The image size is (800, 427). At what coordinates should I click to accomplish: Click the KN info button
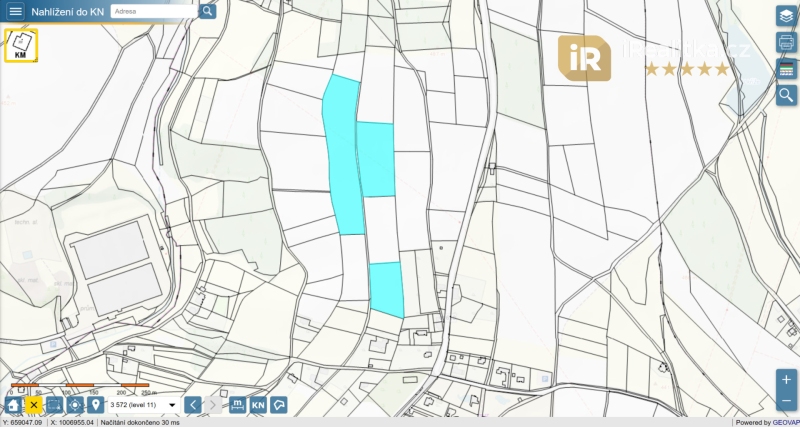point(258,405)
